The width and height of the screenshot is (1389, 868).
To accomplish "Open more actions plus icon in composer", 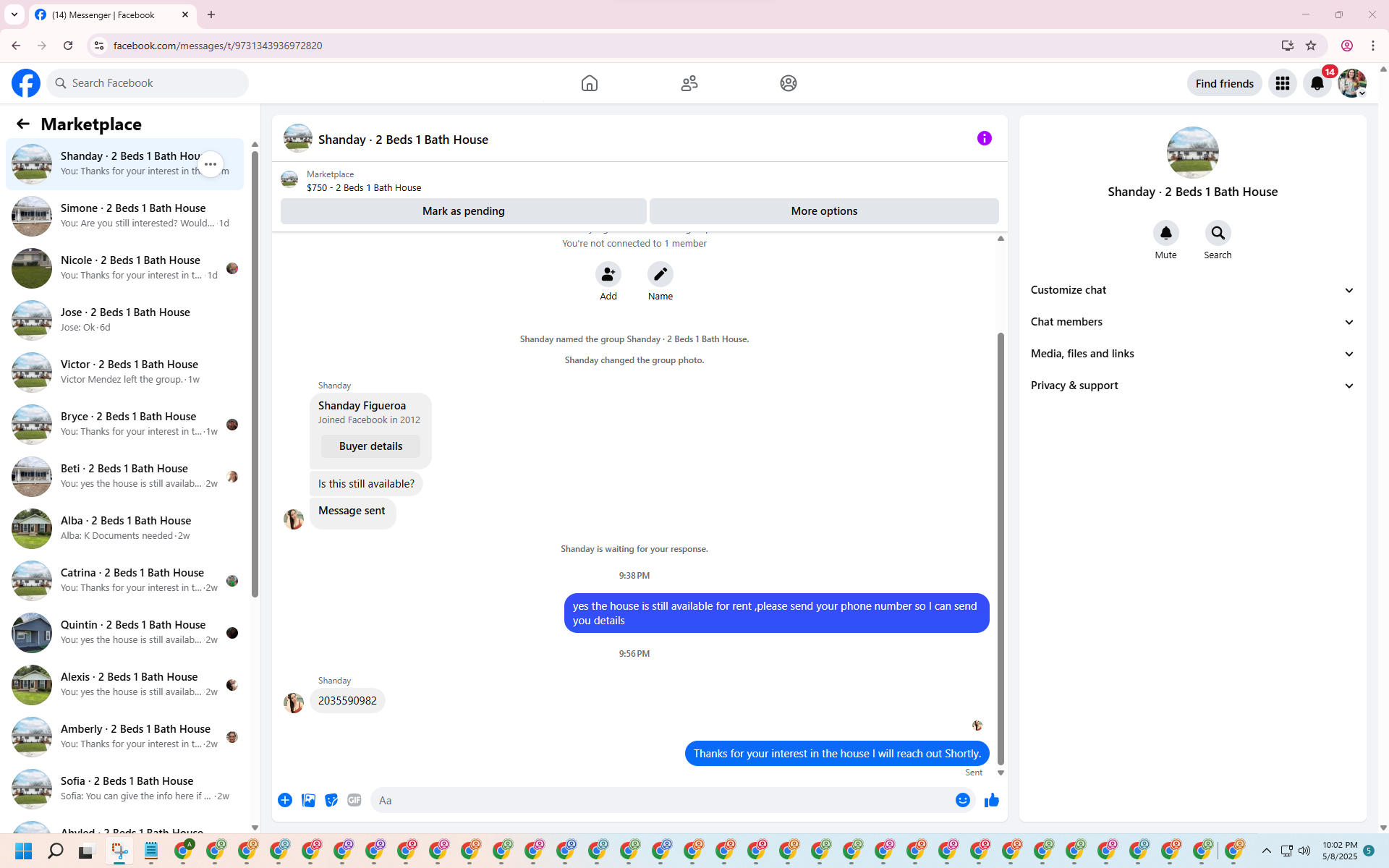I will pyautogui.click(x=285, y=800).
